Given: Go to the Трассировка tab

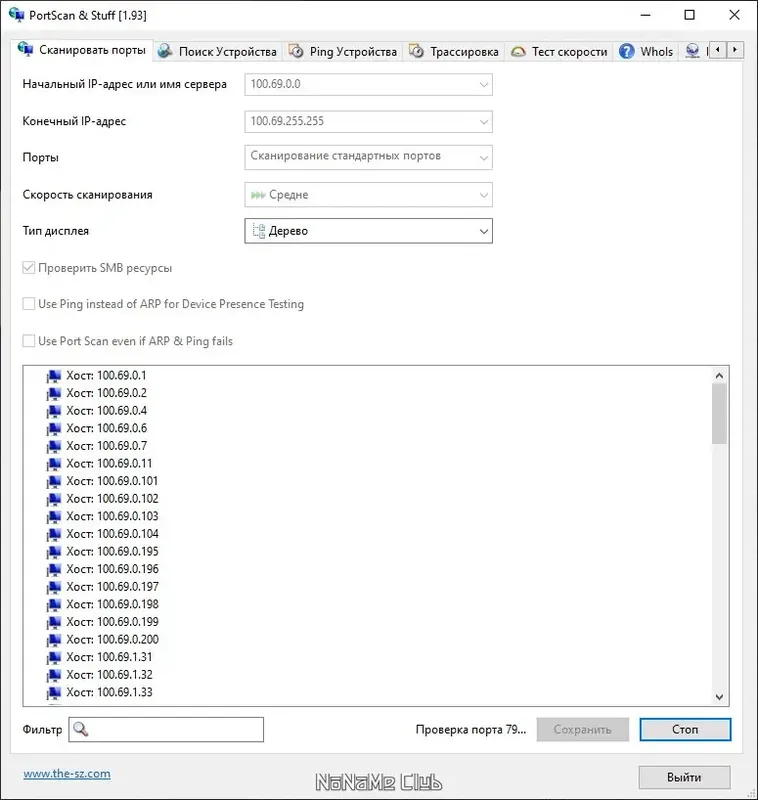Looking at the screenshot, I should click(454, 52).
